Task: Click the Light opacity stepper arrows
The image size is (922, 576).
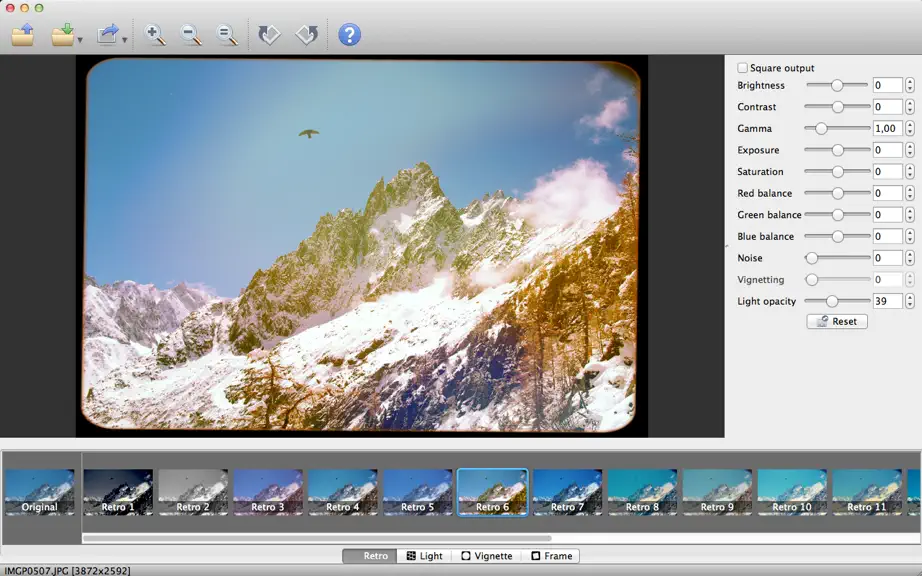Action: click(x=910, y=301)
